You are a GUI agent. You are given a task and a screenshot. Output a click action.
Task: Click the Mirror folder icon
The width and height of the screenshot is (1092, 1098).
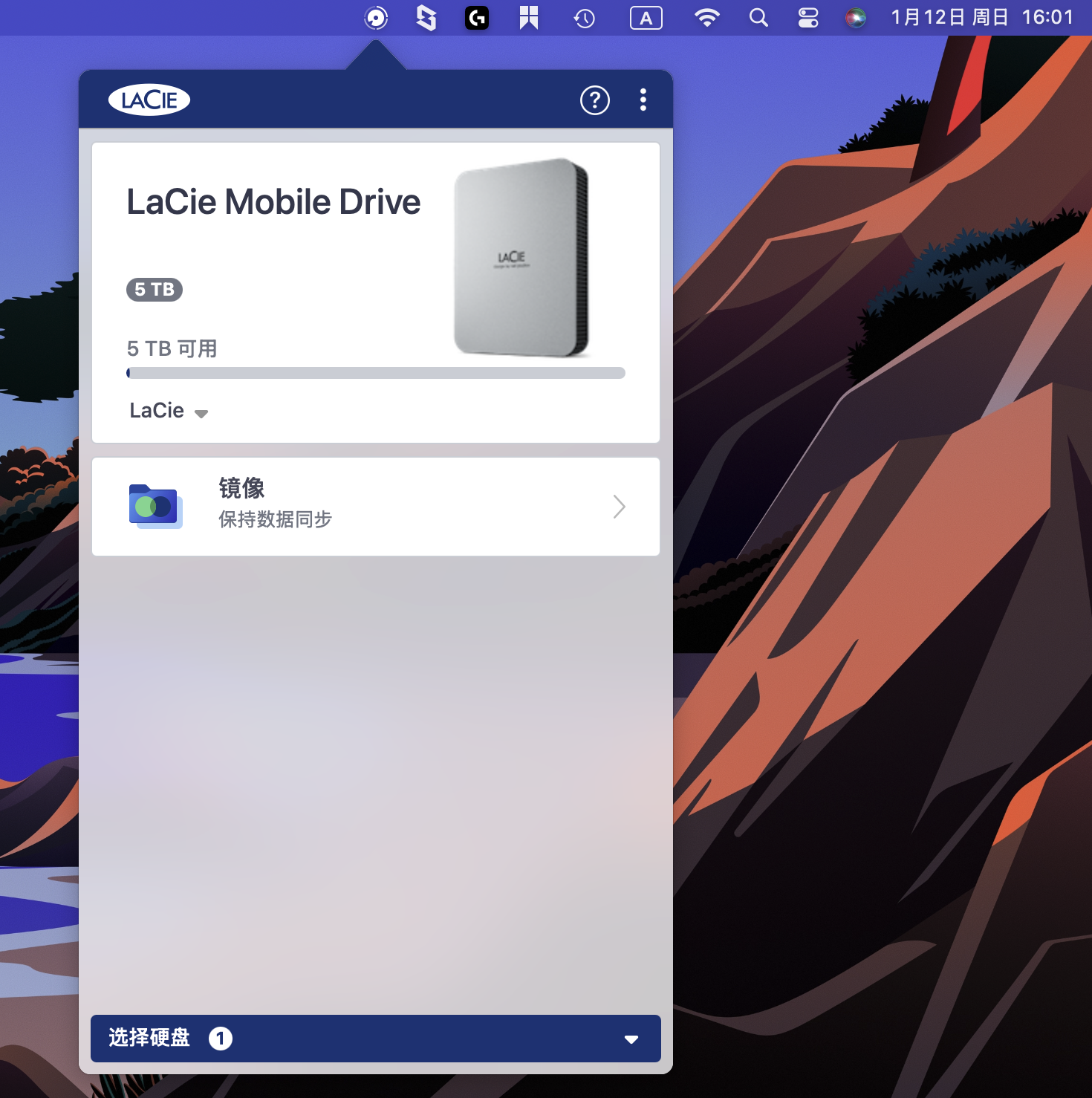(x=155, y=507)
